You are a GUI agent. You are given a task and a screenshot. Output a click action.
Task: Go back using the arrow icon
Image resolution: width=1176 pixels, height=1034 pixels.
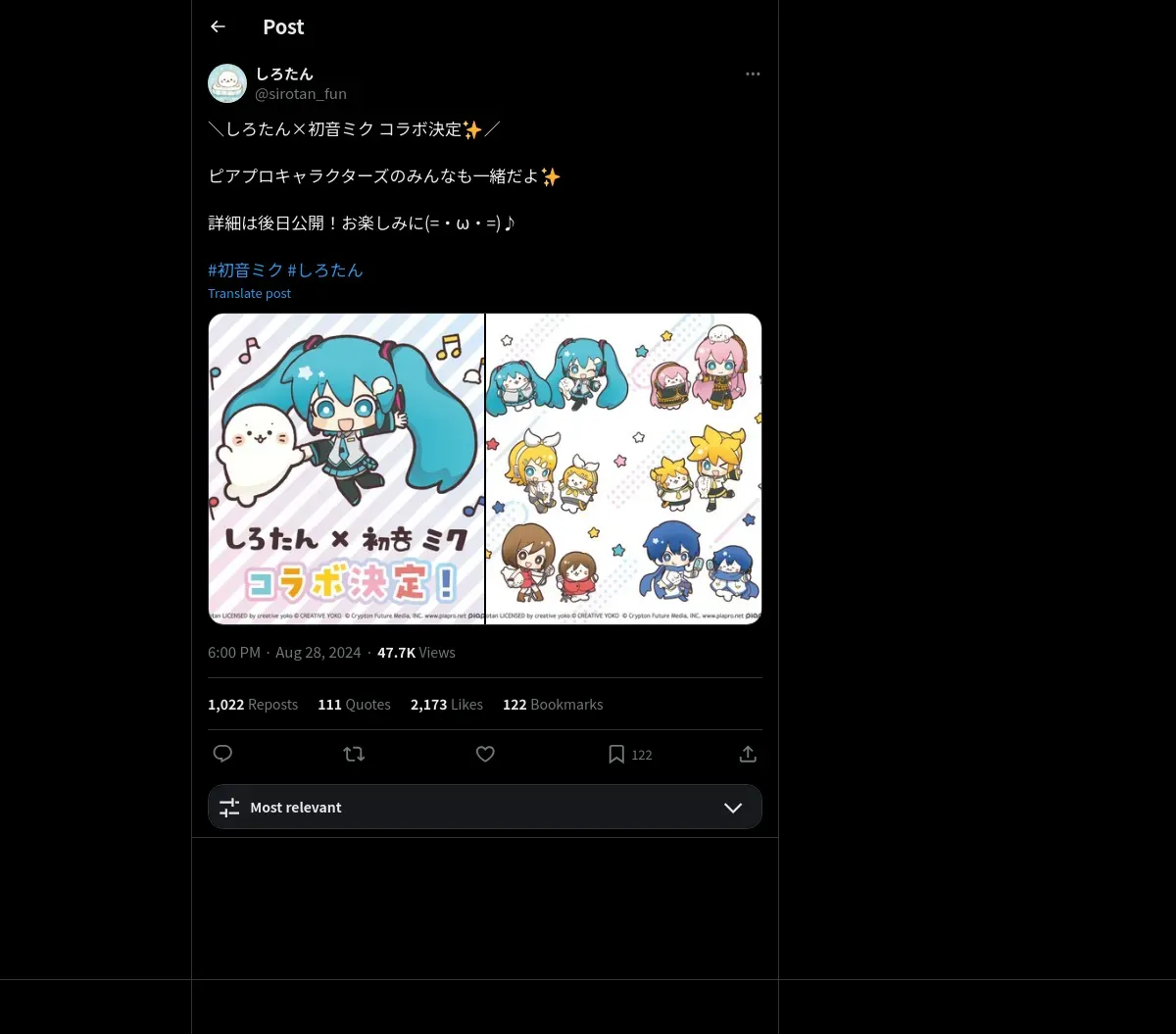click(218, 26)
